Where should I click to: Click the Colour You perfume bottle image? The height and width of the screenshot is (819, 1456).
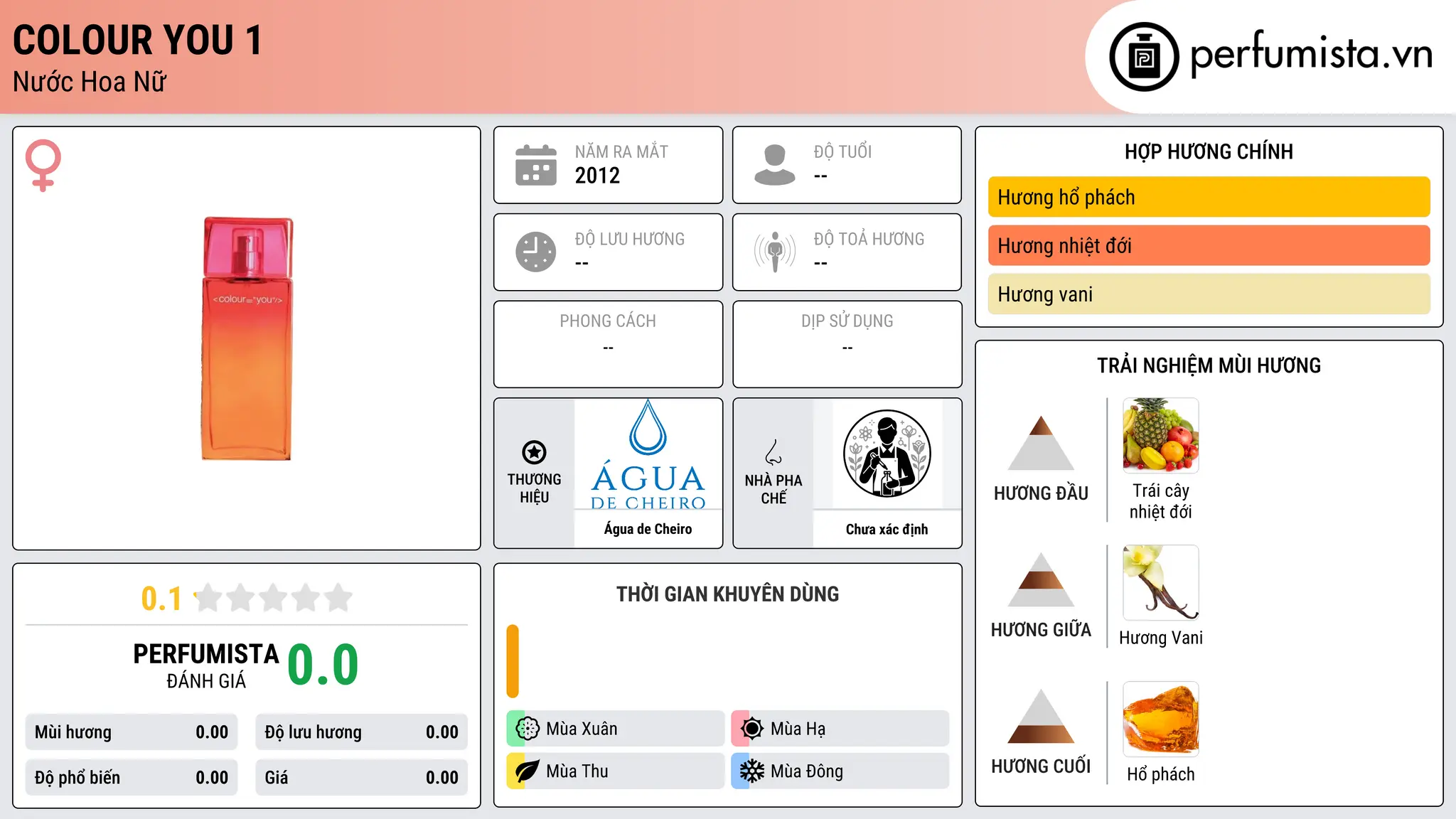coord(247,338)
